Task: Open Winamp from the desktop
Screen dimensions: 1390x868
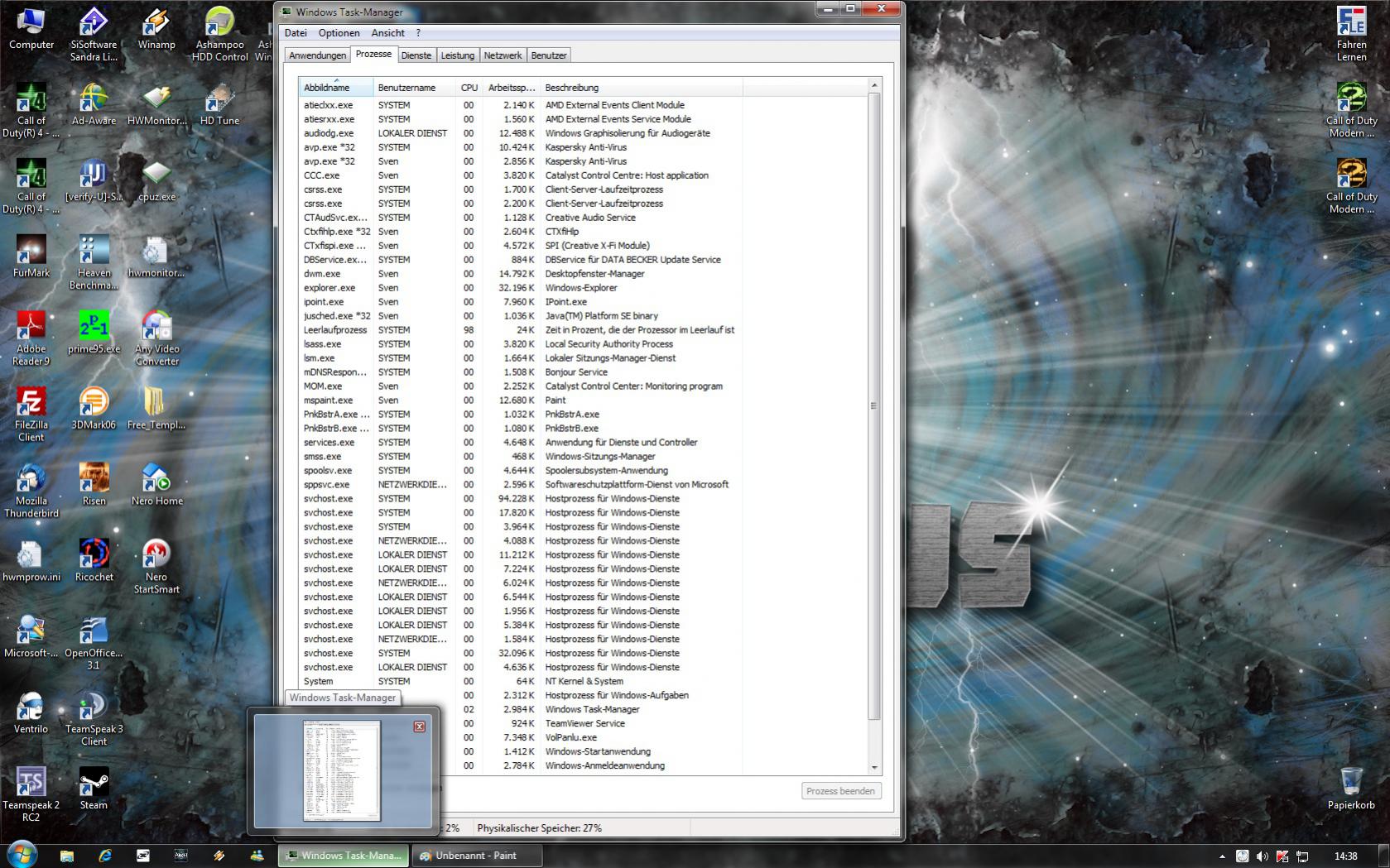Action: [x=156, y=29]
